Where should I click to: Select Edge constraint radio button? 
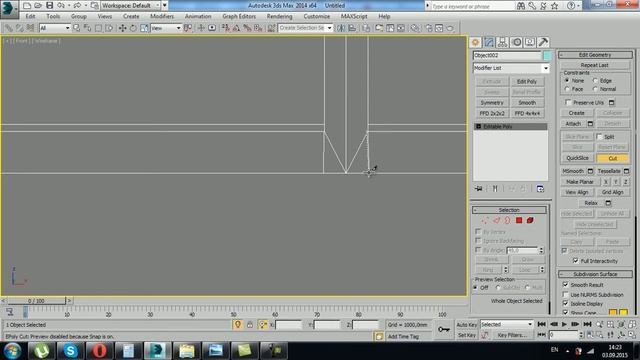tap(595, 80)
